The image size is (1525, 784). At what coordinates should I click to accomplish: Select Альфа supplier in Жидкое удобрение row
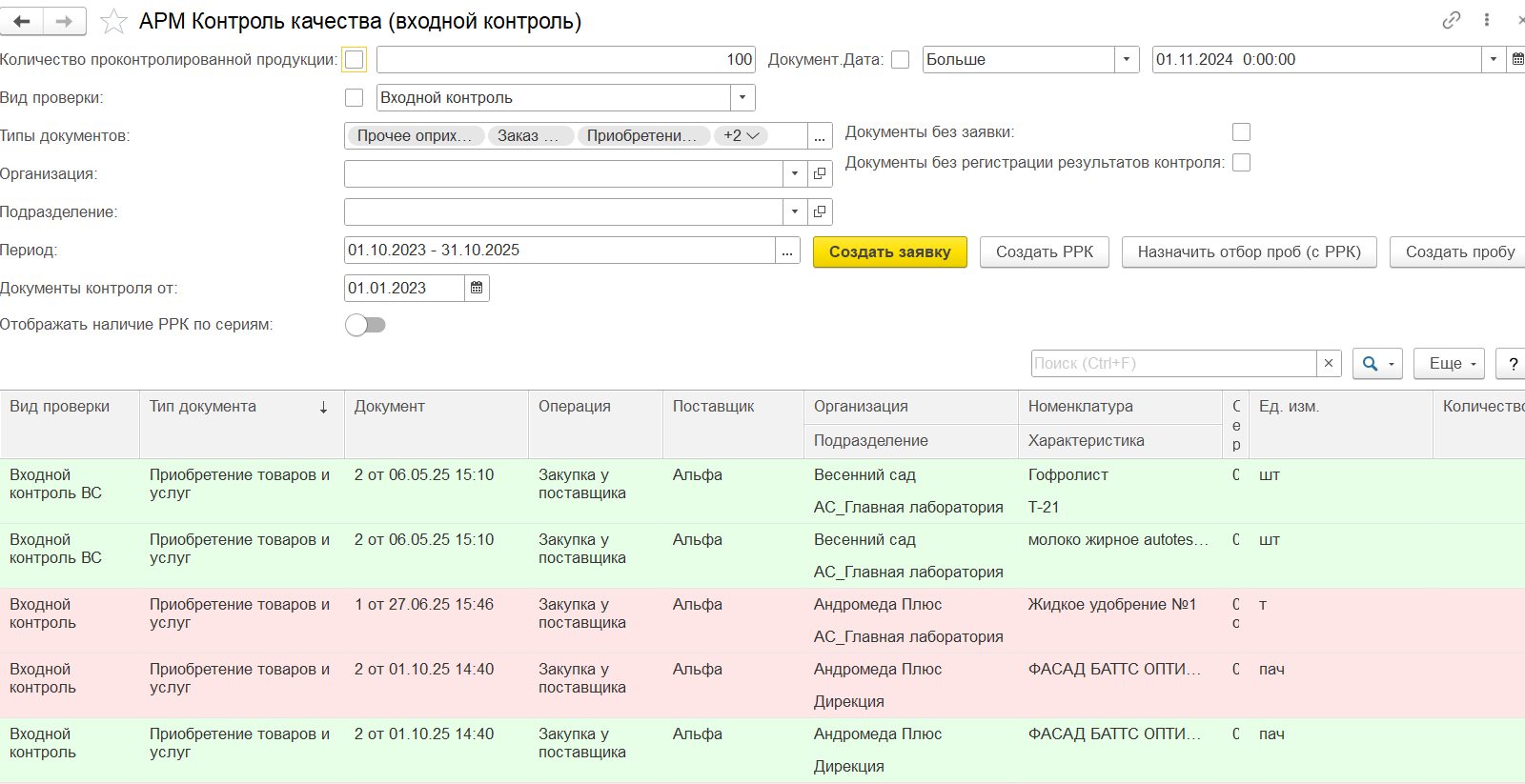click(x=698, y=605)
